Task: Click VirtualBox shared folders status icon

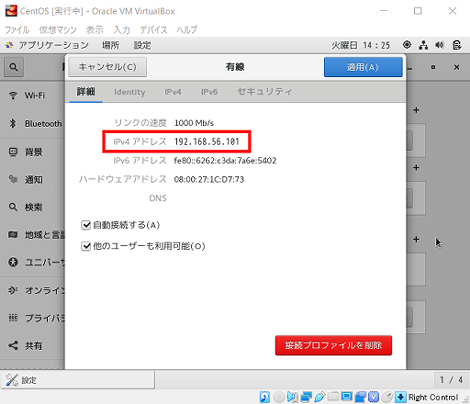Action: [x=333, y=397]
